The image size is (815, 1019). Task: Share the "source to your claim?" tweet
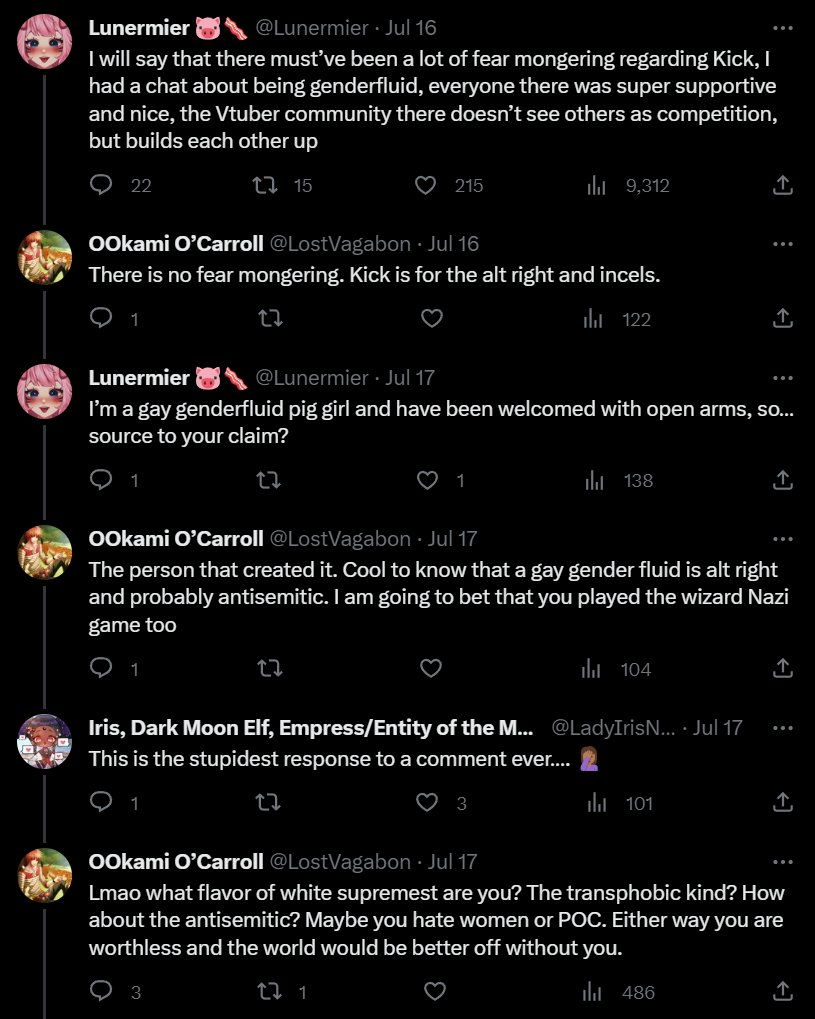point(784,481)
